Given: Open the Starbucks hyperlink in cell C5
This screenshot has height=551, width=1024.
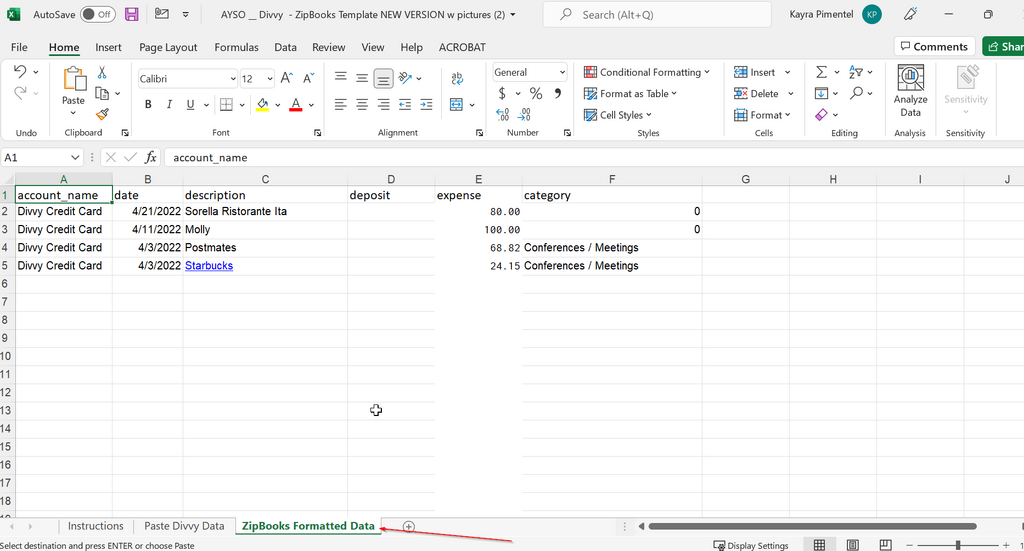Looking at the screenshot, I should (209, 266).
